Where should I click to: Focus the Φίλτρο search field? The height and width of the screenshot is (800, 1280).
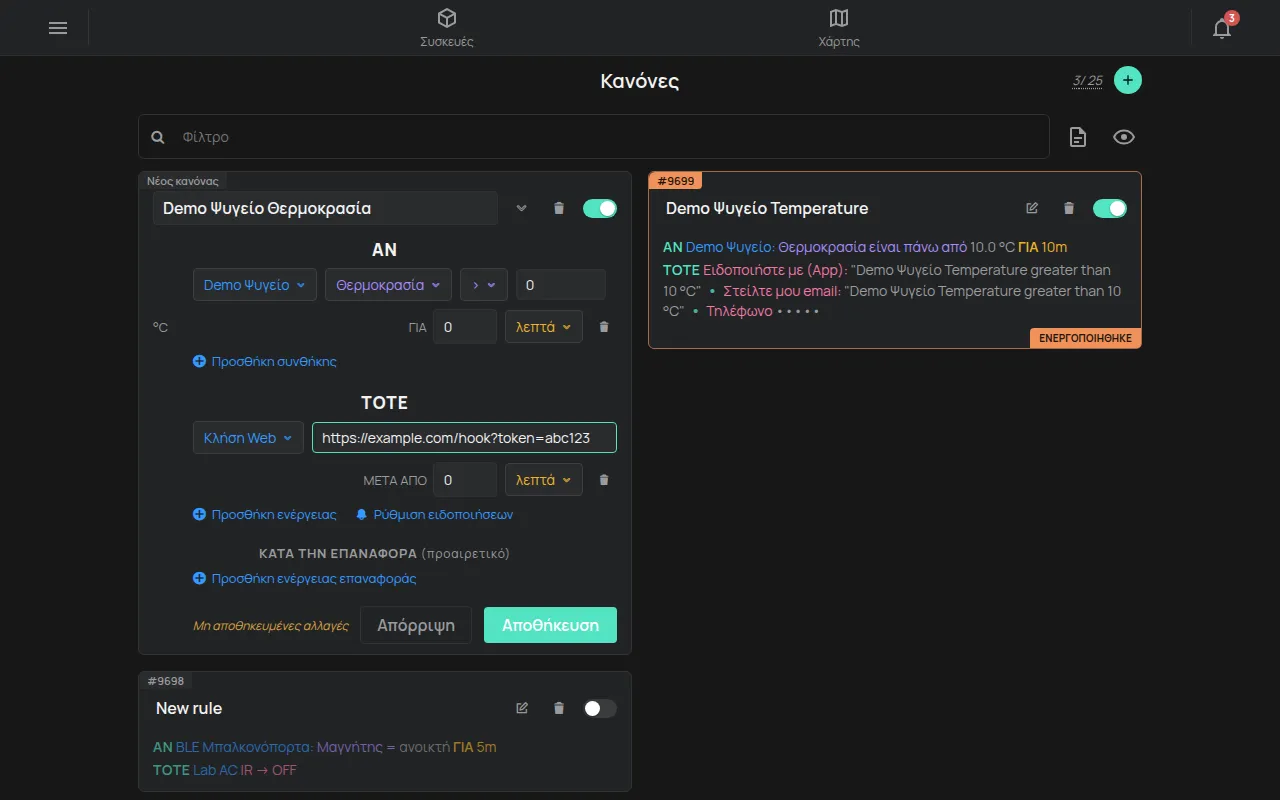[594, 137]
